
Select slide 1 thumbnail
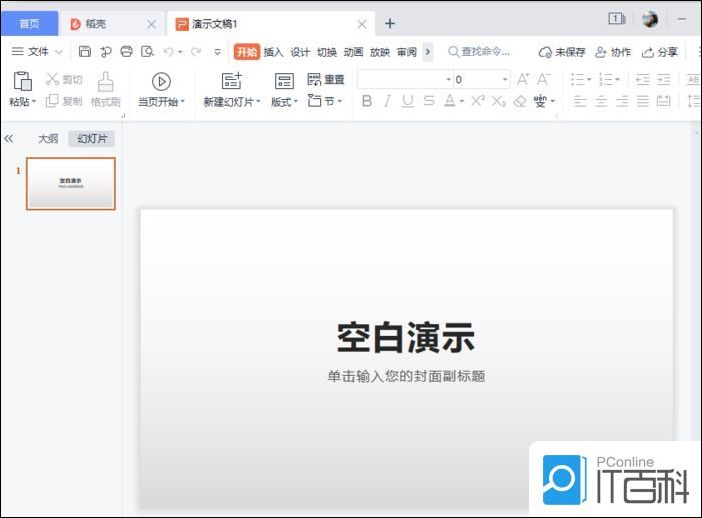point(71,184)
